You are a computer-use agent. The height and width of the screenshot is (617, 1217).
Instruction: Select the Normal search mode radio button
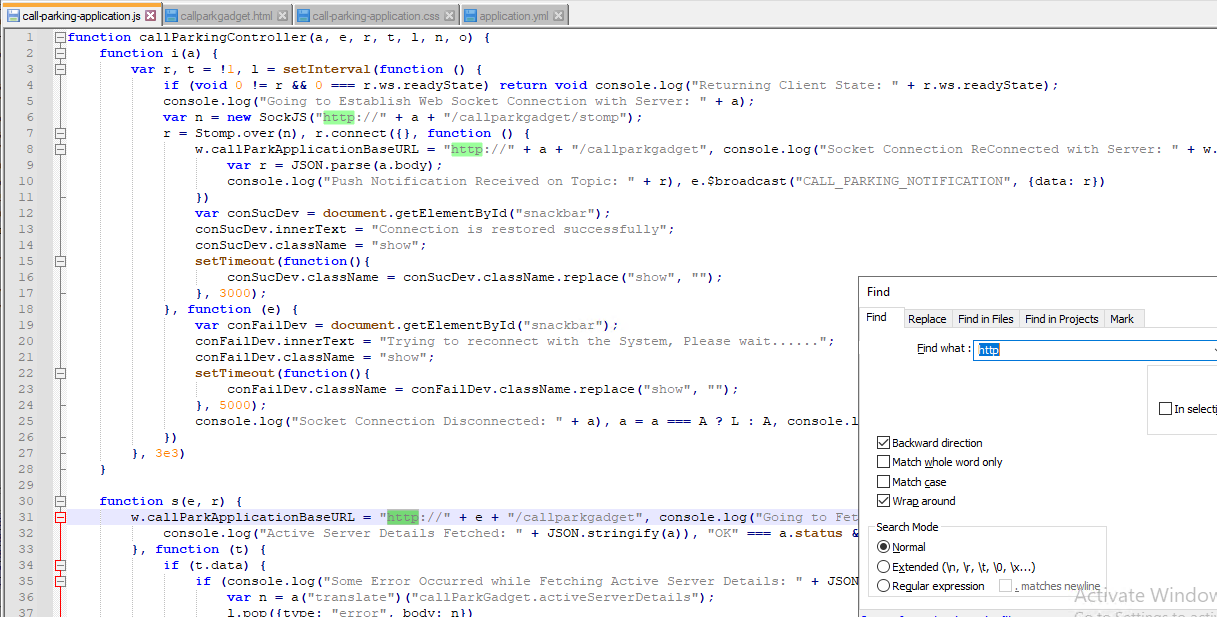pyautogui.click(x=882, y=546)
